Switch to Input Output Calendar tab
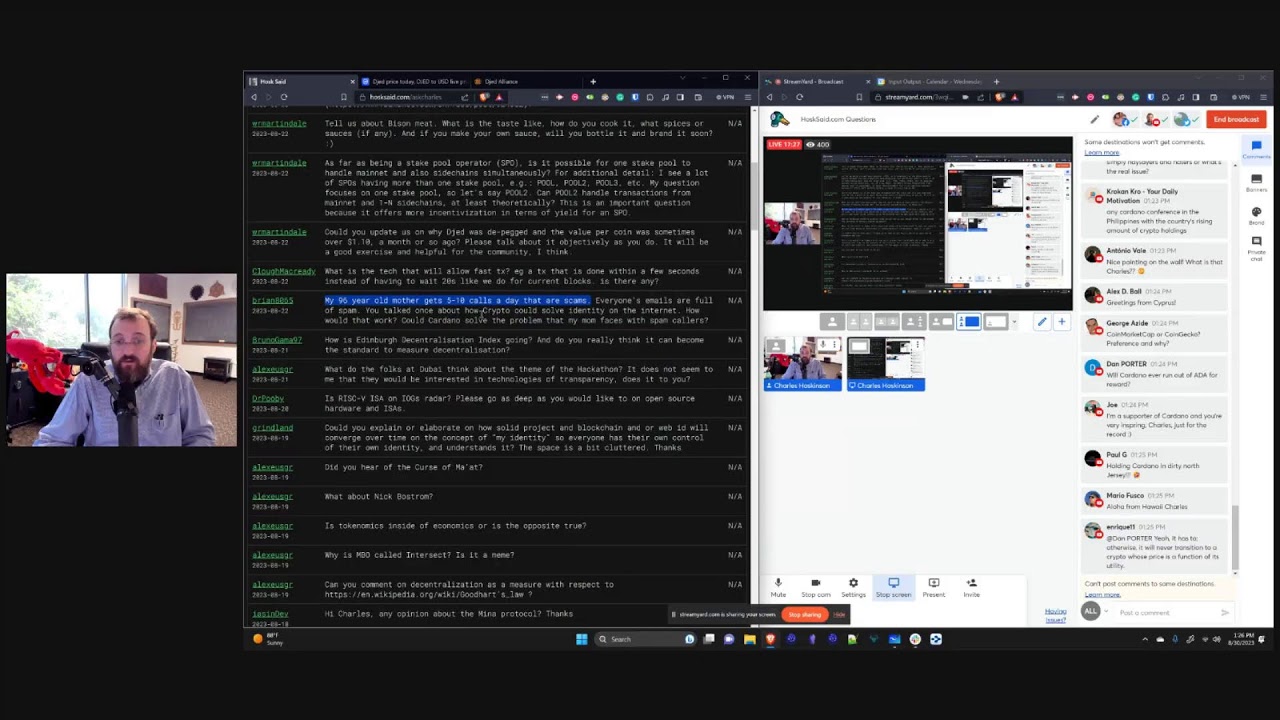The image size is (1280, 720). 928,81
